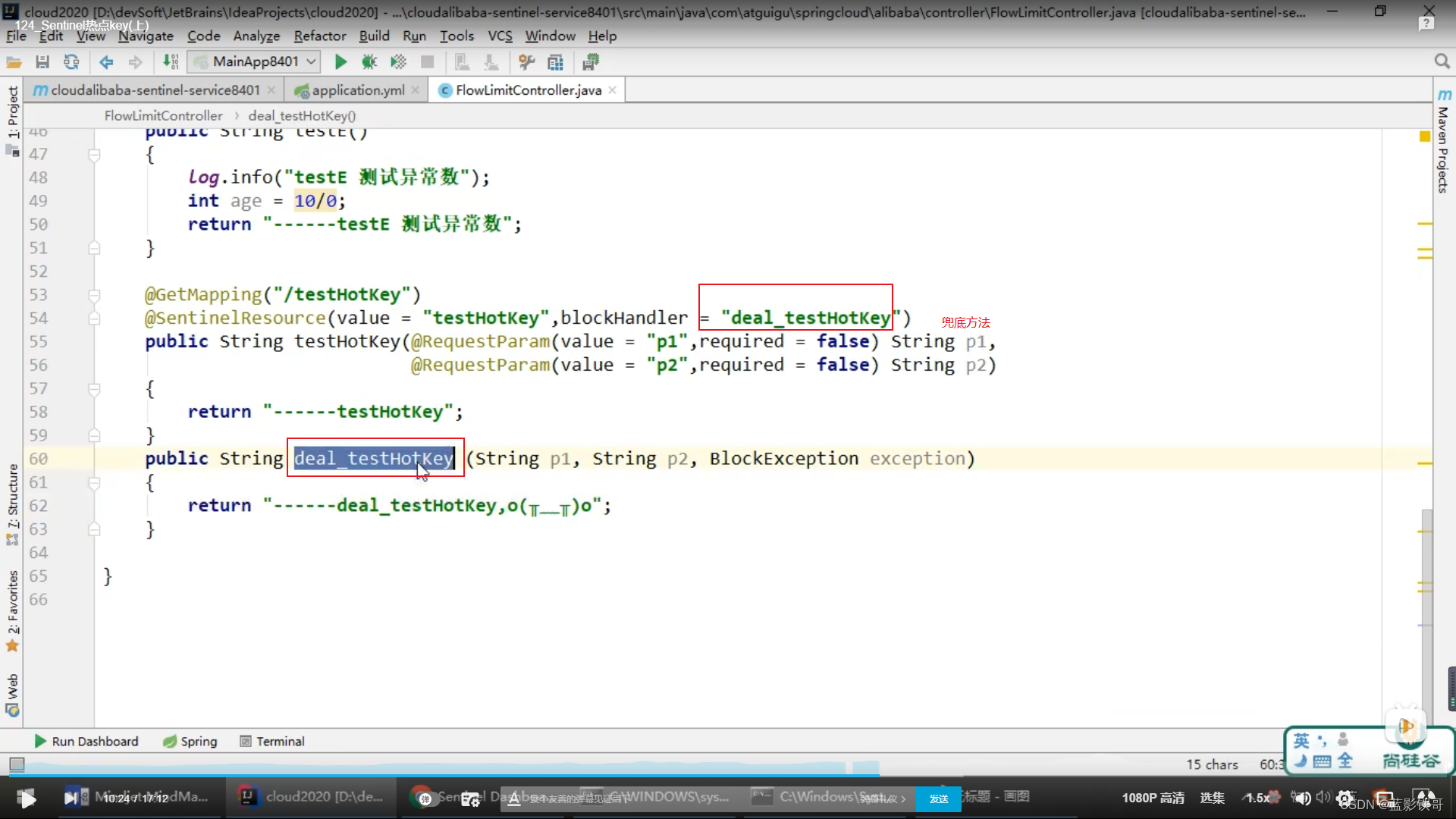This screenshot has width=1456, height=819.
Task: Open Settings wrench icon in toolbar
Action: pyautogui.click(x=526, y=62)
